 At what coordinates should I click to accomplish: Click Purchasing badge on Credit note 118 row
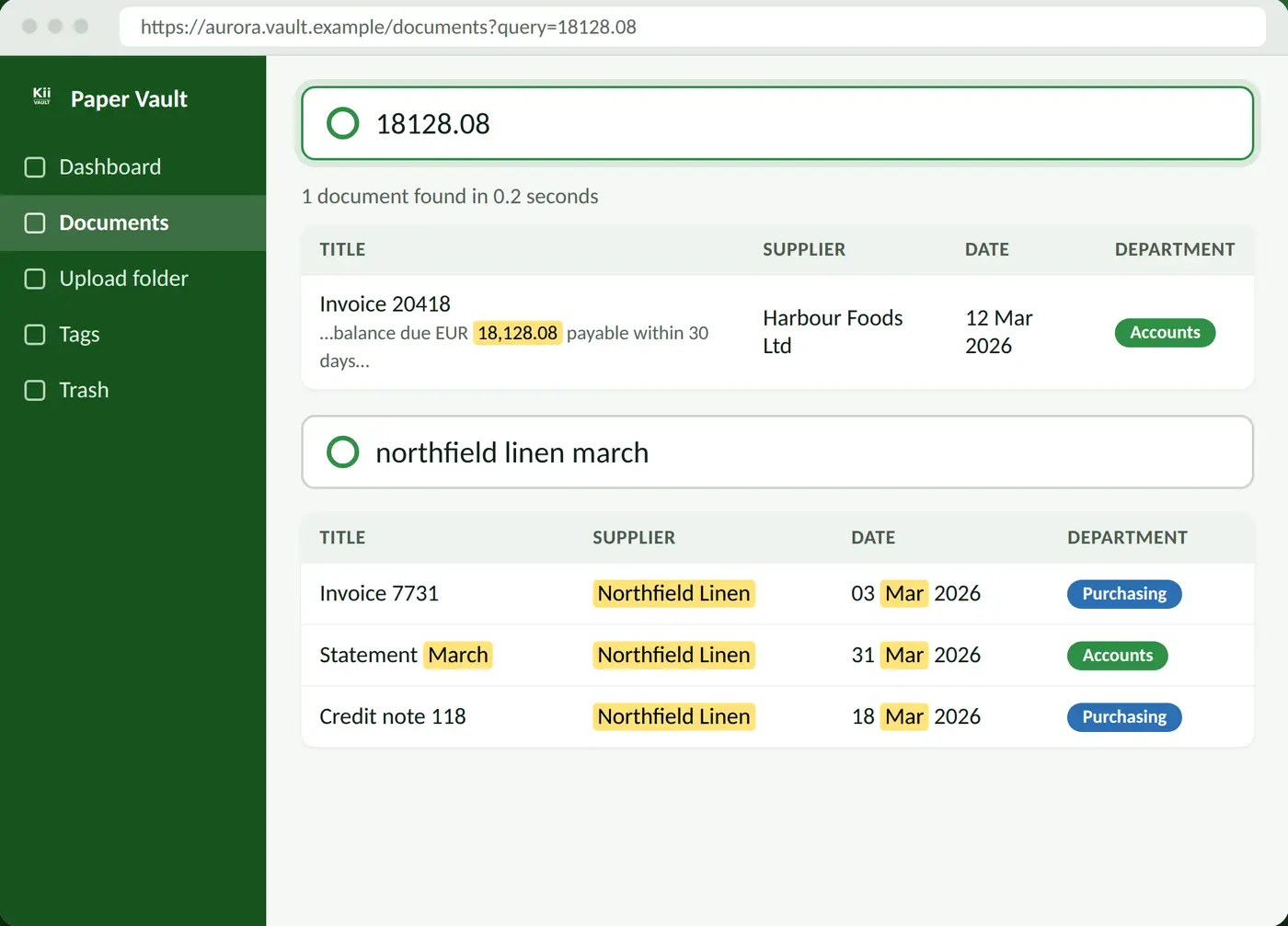(1124, 717)
